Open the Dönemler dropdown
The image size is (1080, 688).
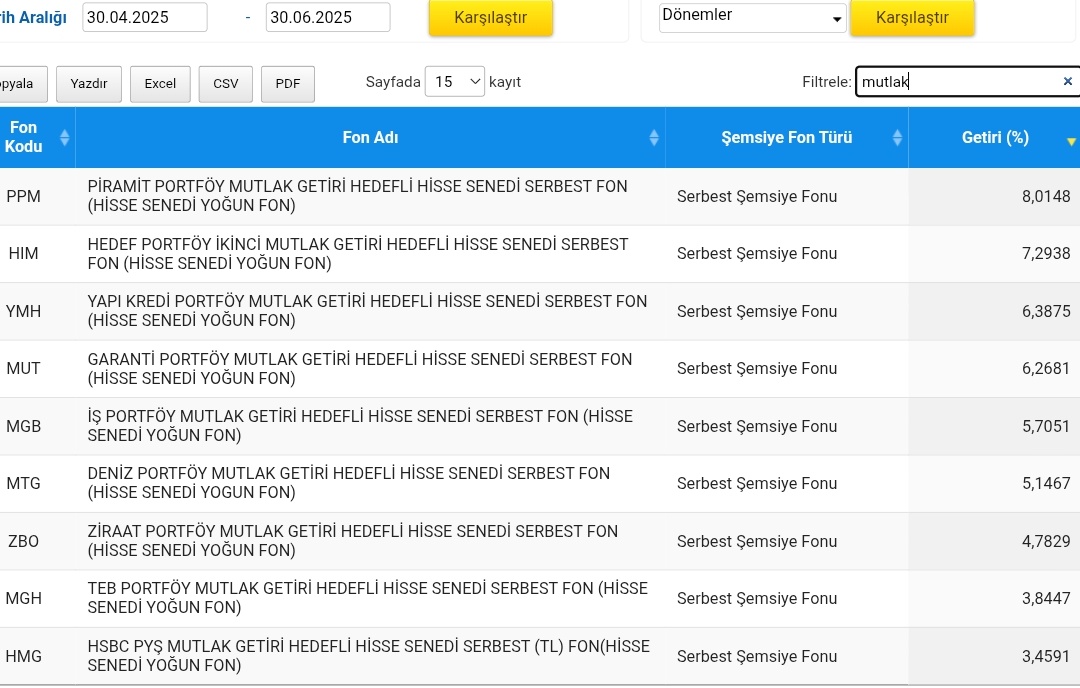pos(752,17)
